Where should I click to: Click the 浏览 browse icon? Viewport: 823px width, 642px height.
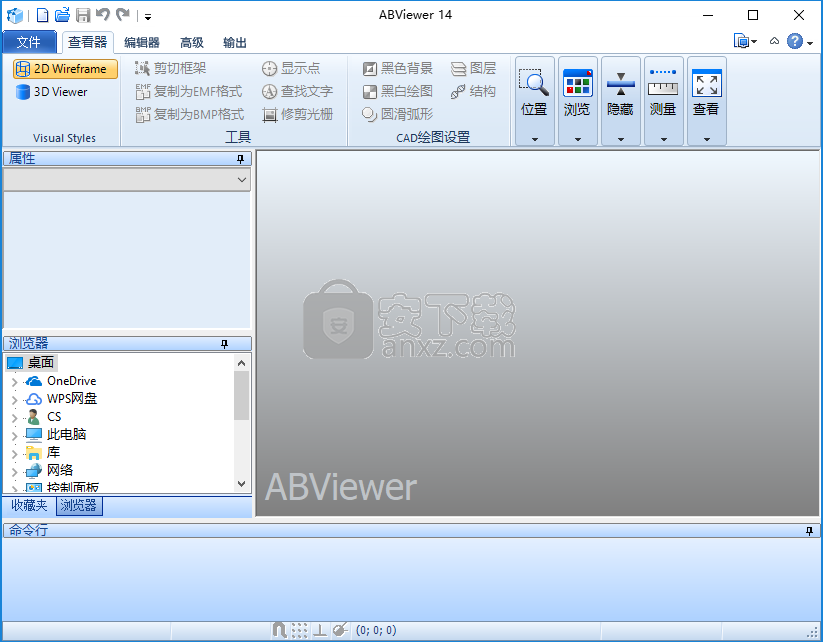click(577, 83)
